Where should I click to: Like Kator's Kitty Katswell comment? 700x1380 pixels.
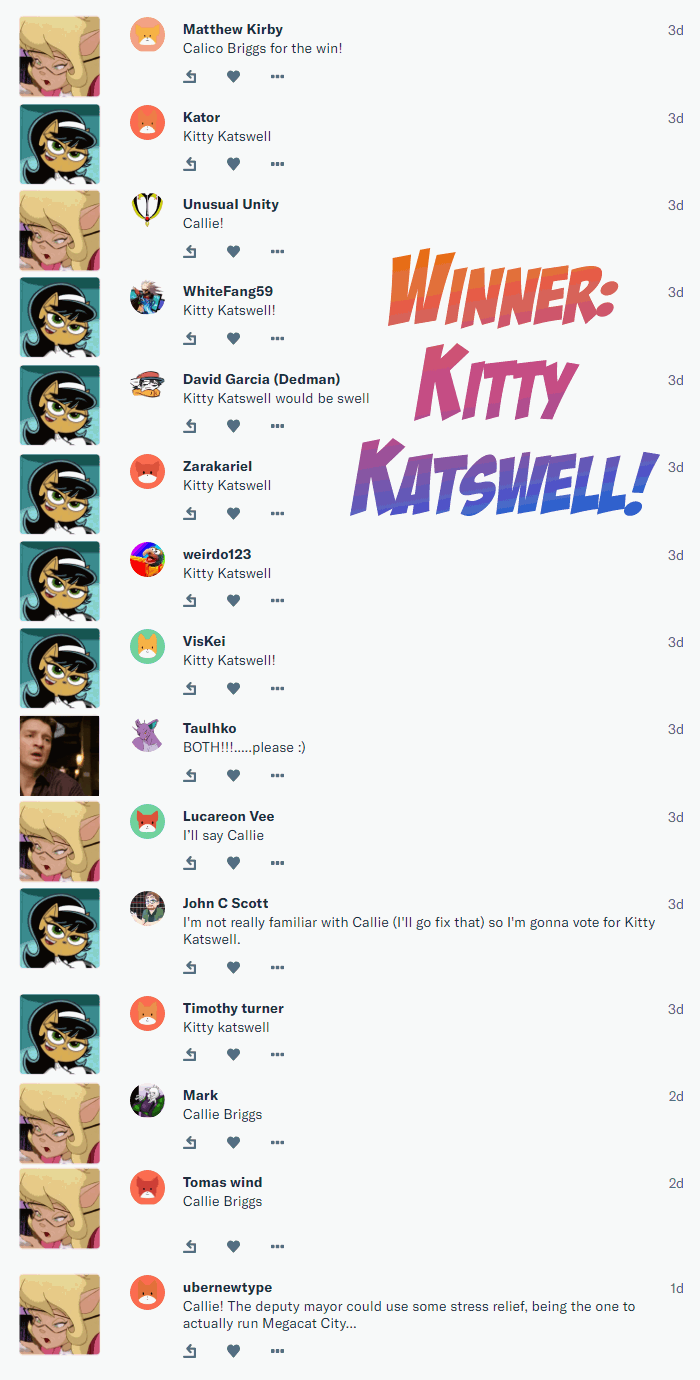233,164
